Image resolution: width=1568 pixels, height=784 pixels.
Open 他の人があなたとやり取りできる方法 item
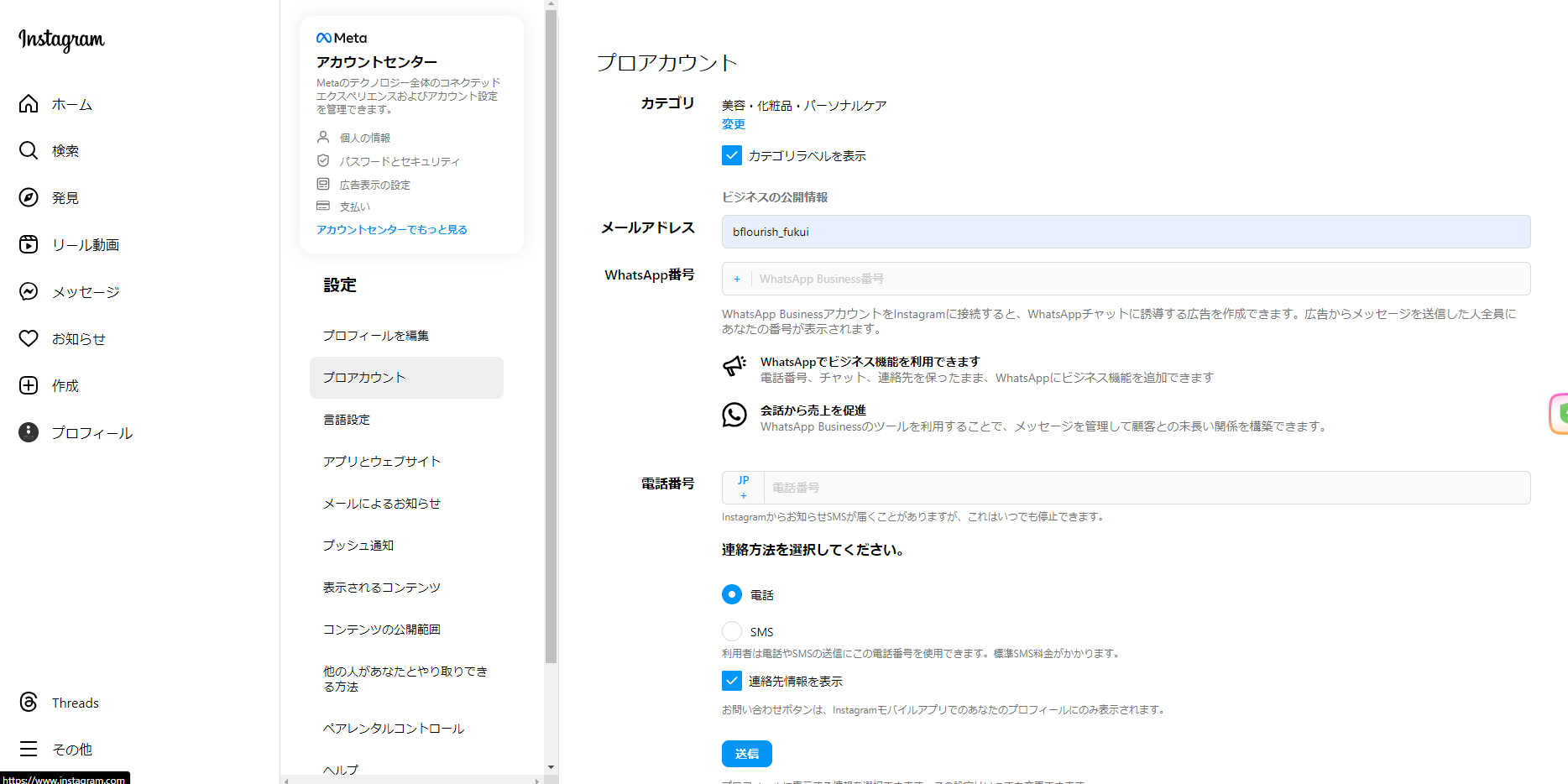[406, 679]
